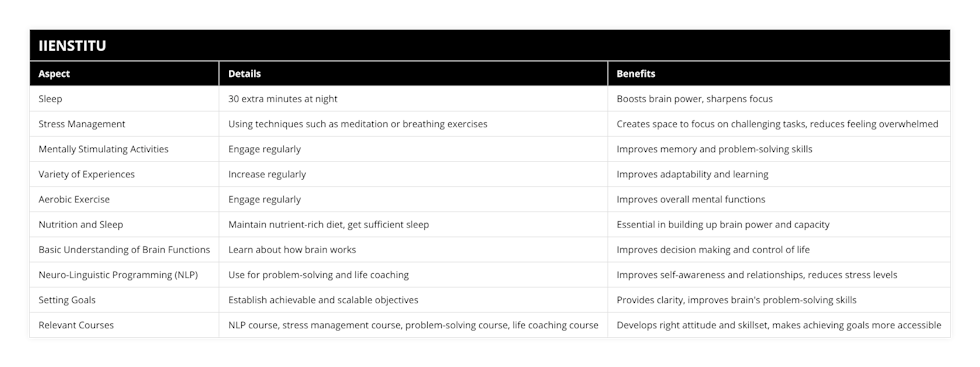
Task: Select 'Improves adaptability and learning' cell
Action: coord(779,174)
